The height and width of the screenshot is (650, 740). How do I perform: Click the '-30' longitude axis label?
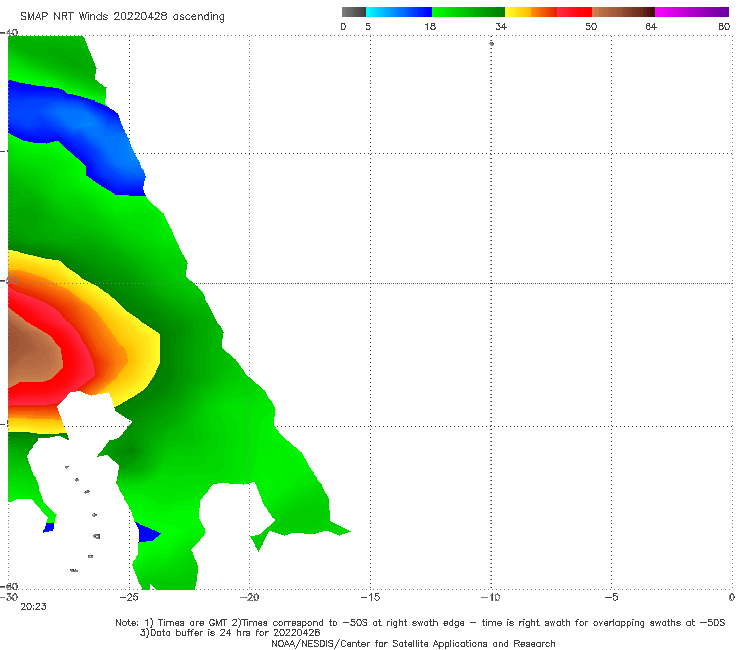tap(9, 597)
